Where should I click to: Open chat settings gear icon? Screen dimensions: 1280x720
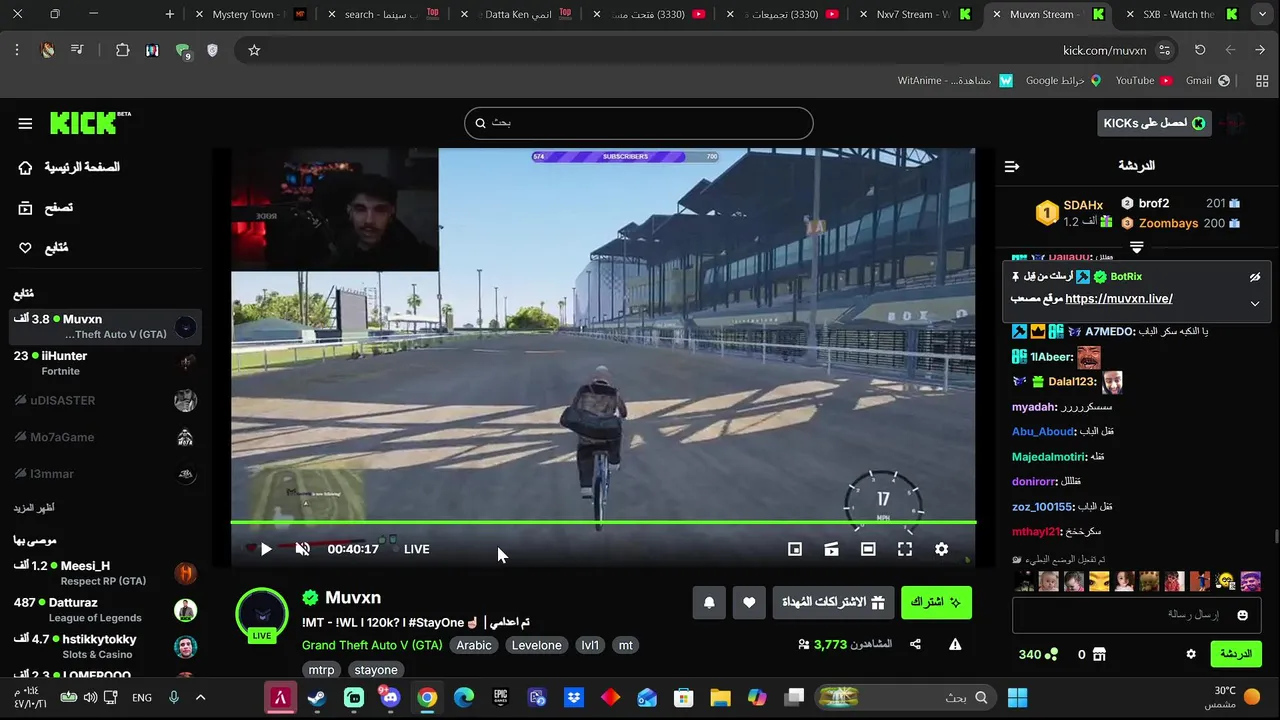pos(1191,654)
